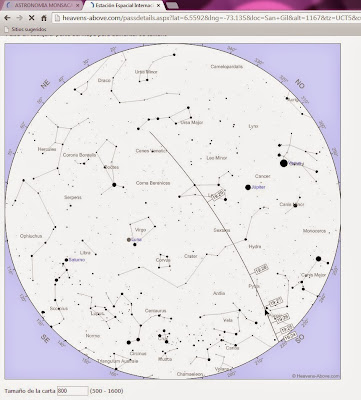
Task: Click the Hercules constellation label
Action: [47, 149]
